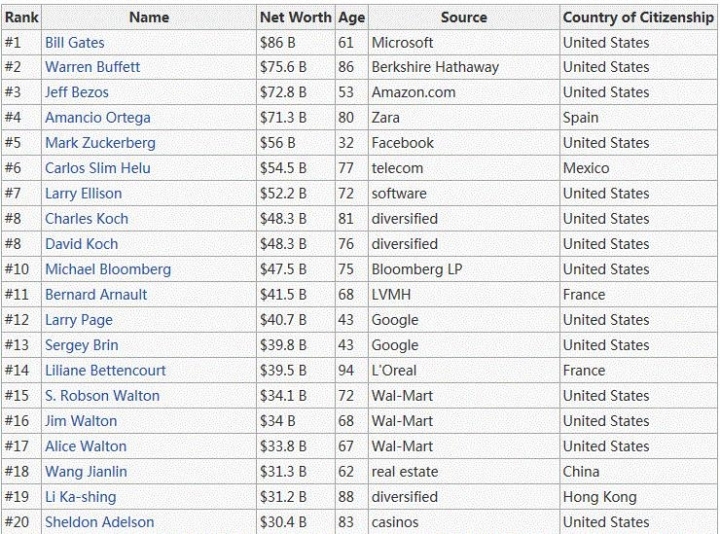Click the Country of Citizenship column header

click(x=638, y=17)
